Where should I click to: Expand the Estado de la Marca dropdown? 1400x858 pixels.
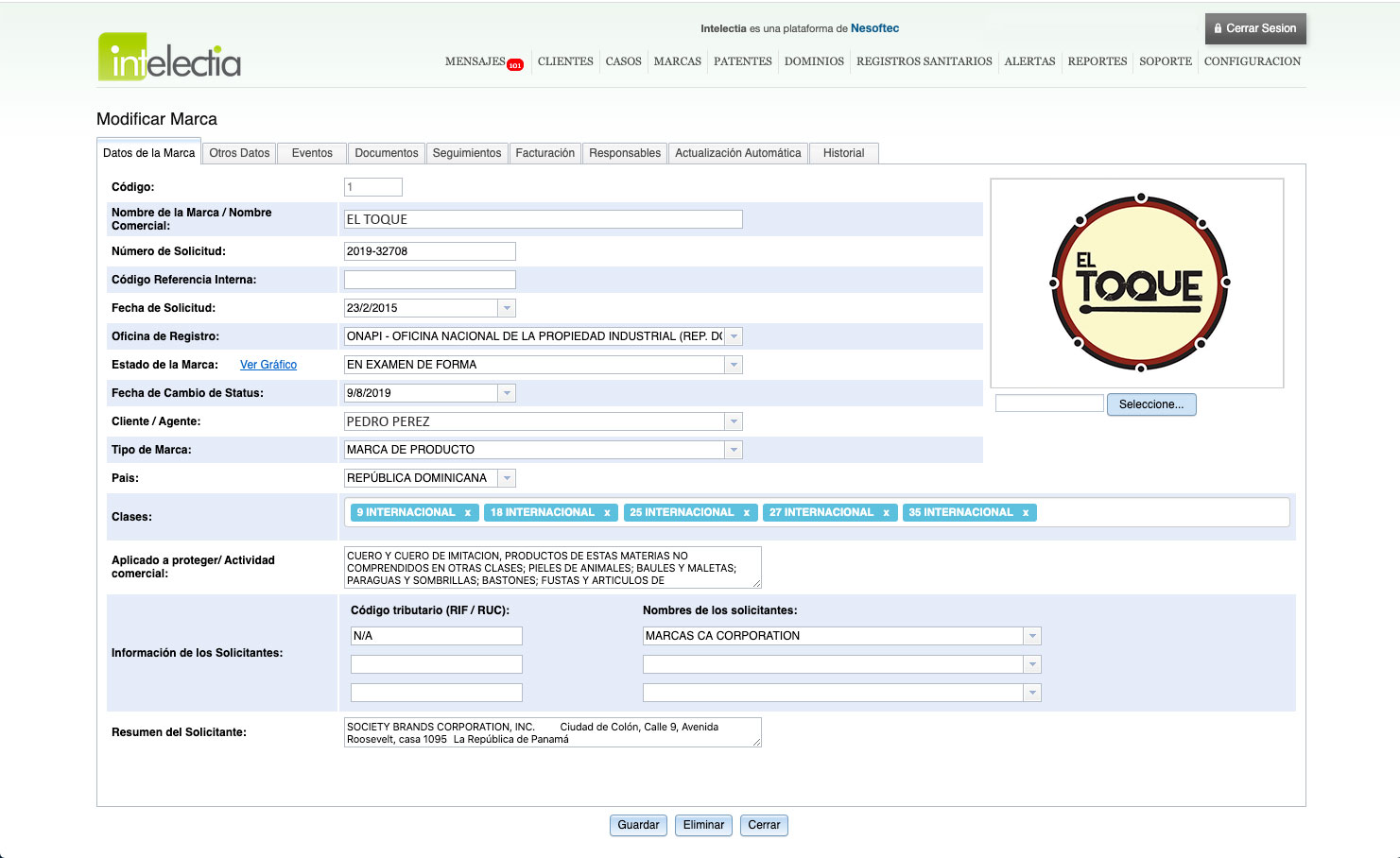pos(734,365)
